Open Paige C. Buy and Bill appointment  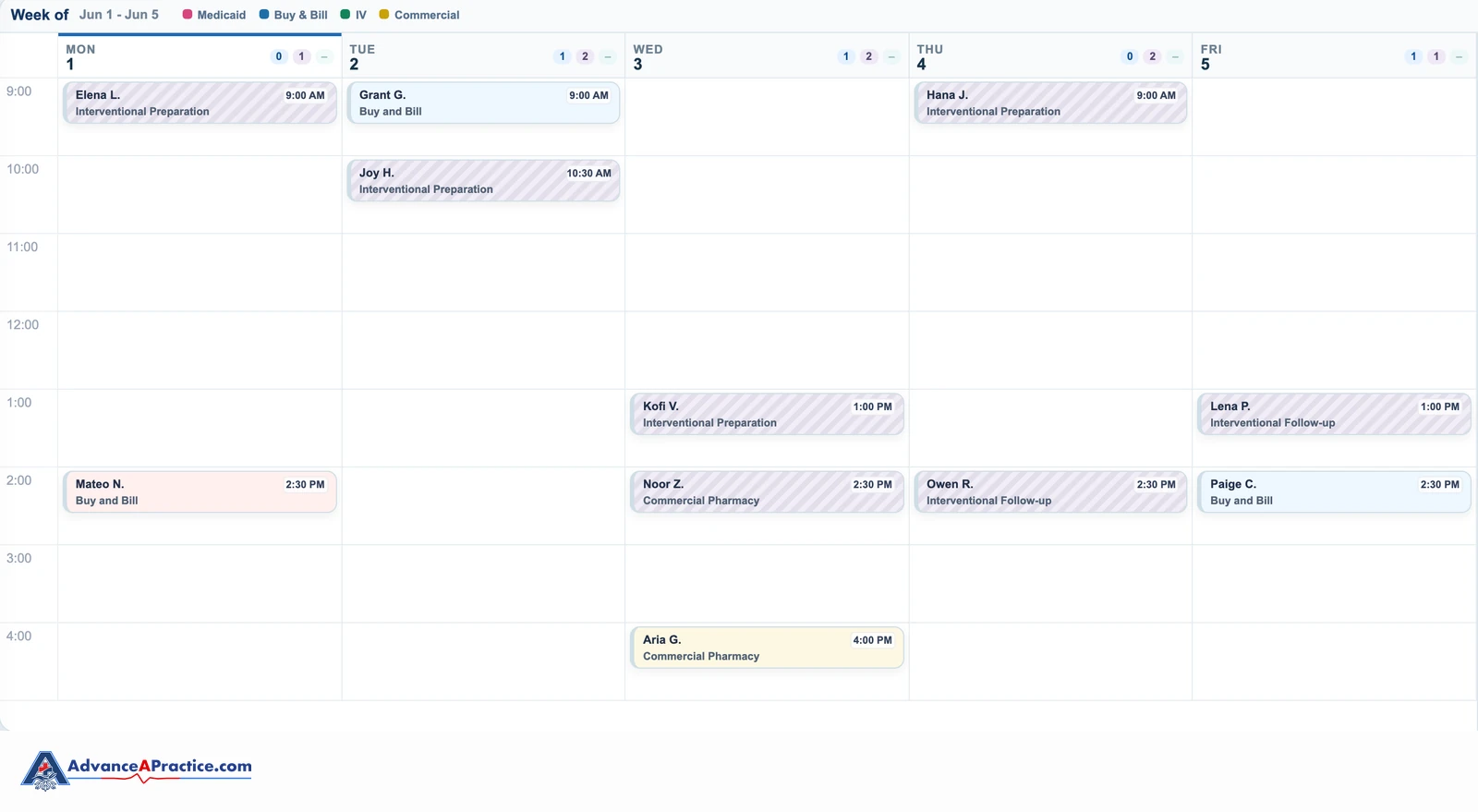click(1334, 491)
